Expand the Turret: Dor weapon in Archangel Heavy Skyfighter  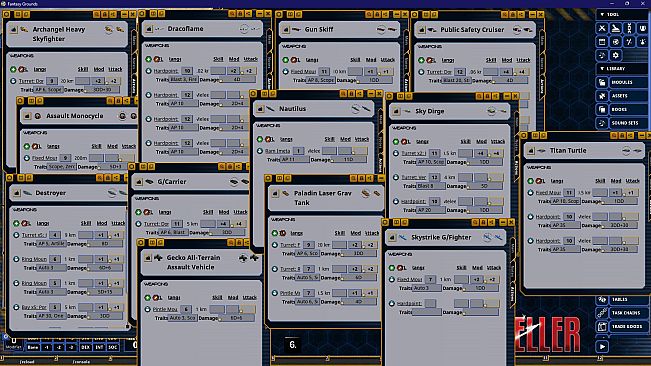[x=13, y=81]
